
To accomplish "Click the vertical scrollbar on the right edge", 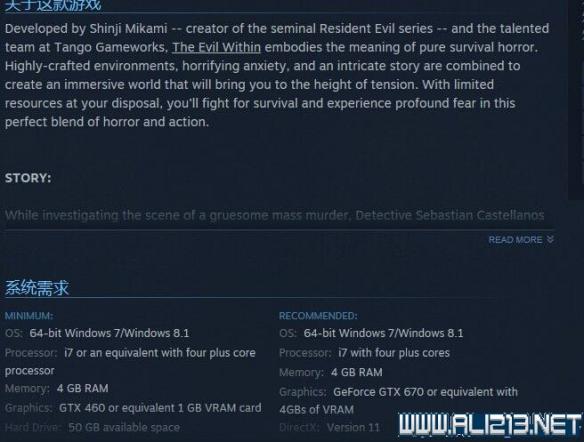I will pyautogui.click(x=576, y=101).
